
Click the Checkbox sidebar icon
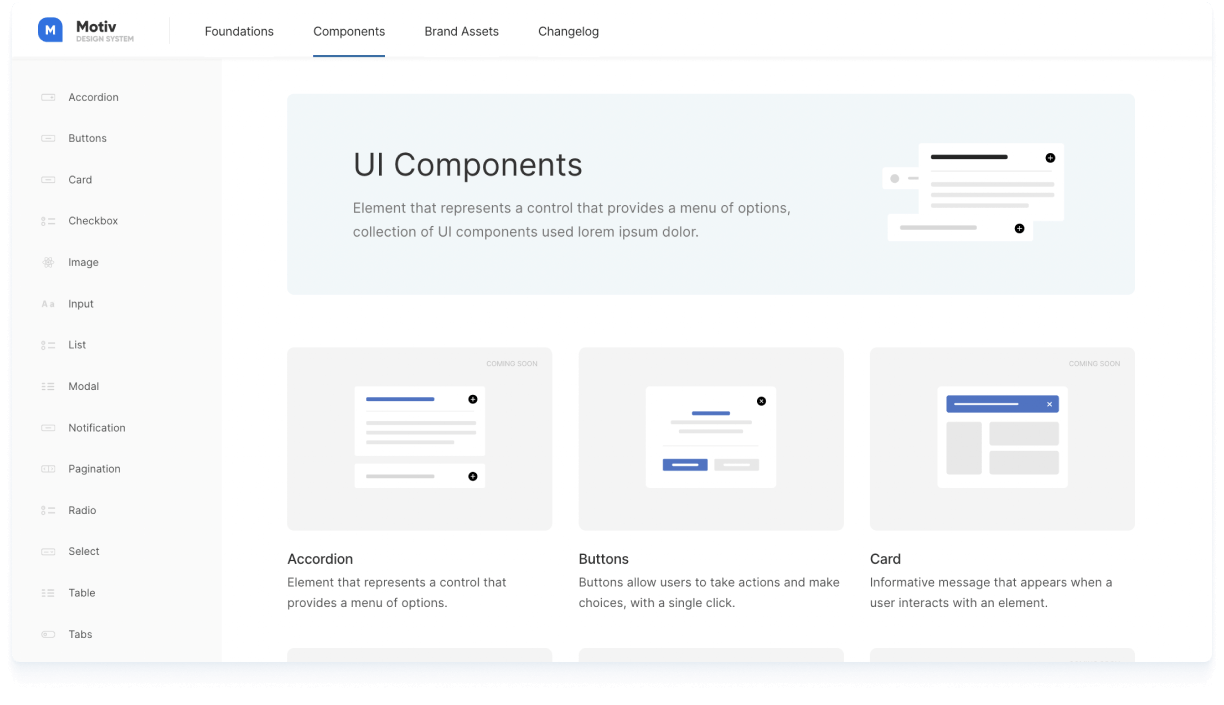point(48,221)
